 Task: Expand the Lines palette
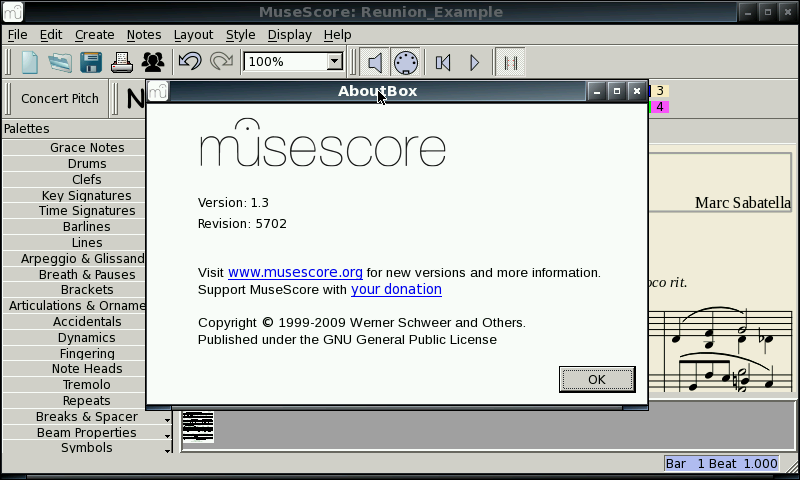tap(74, 242)
